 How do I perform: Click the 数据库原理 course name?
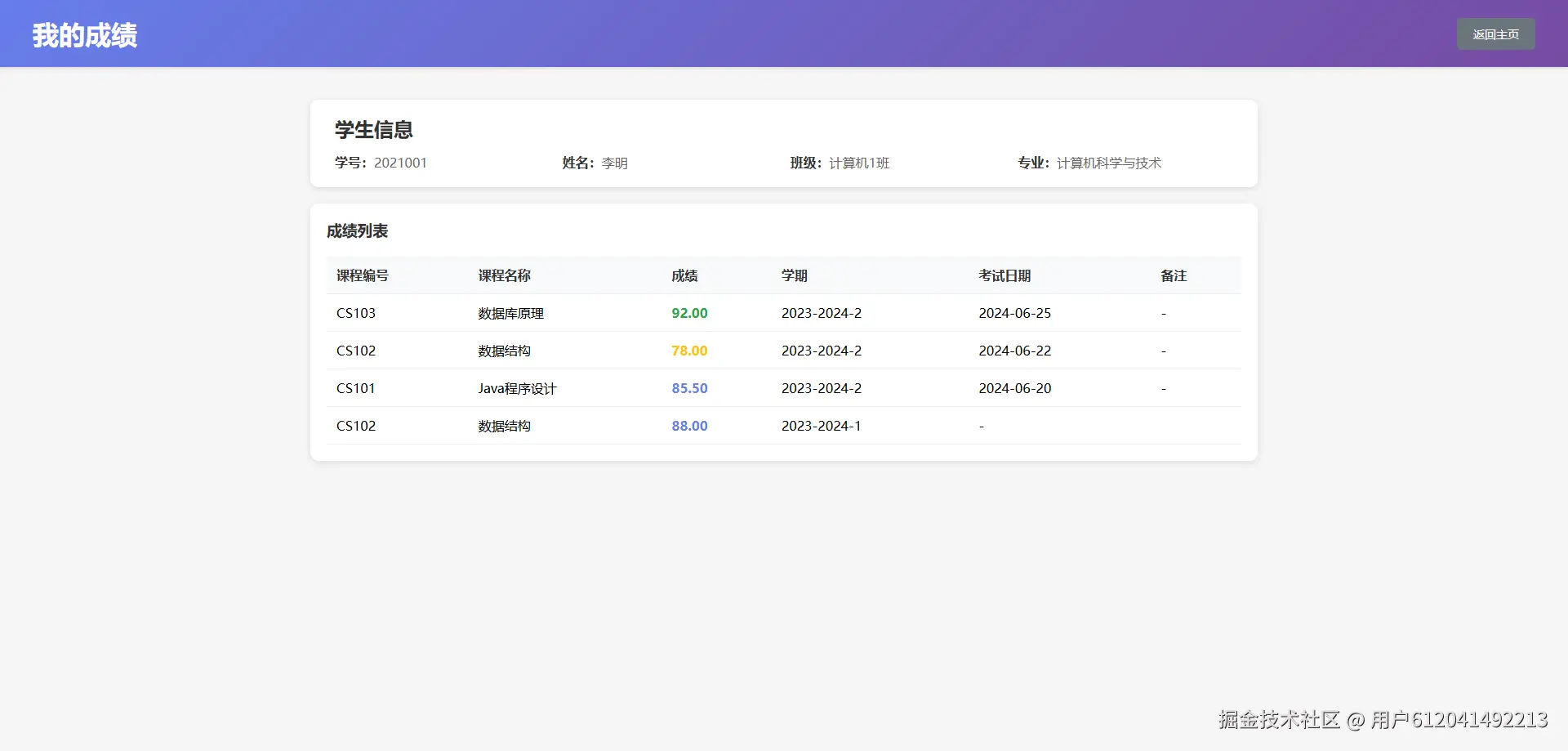510,314
